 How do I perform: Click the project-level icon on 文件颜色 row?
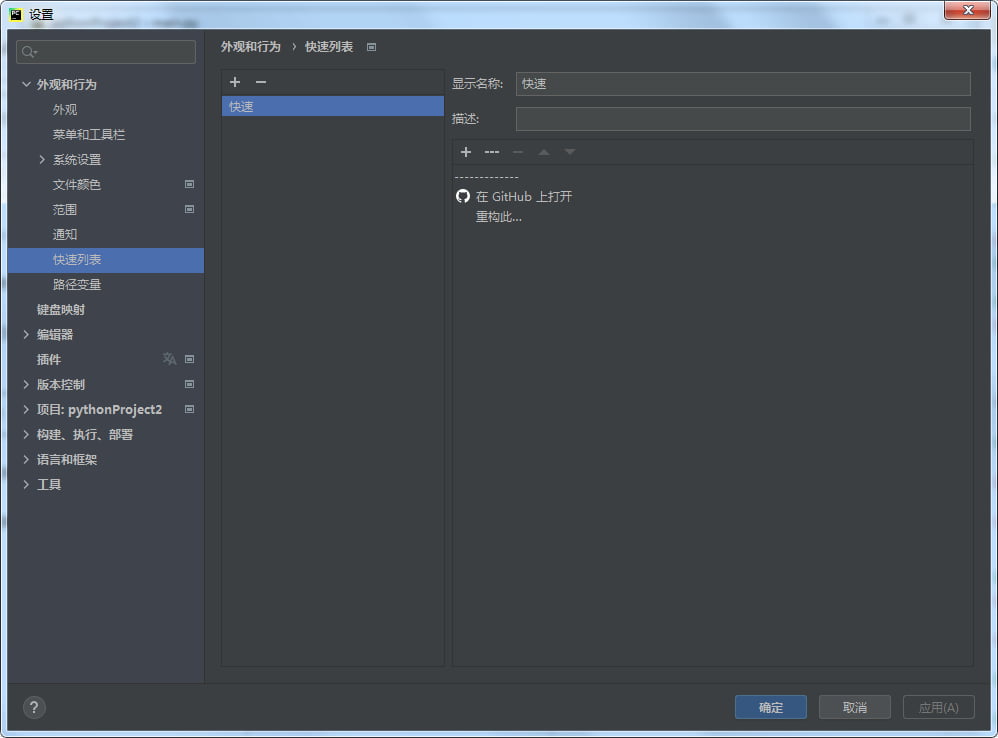(189, 184)
